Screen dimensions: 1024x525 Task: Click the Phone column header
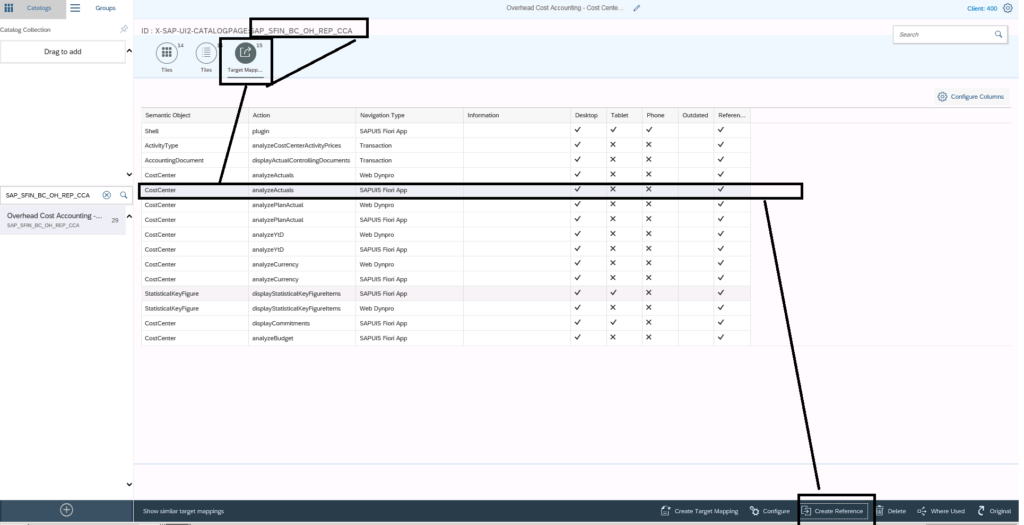660,116
